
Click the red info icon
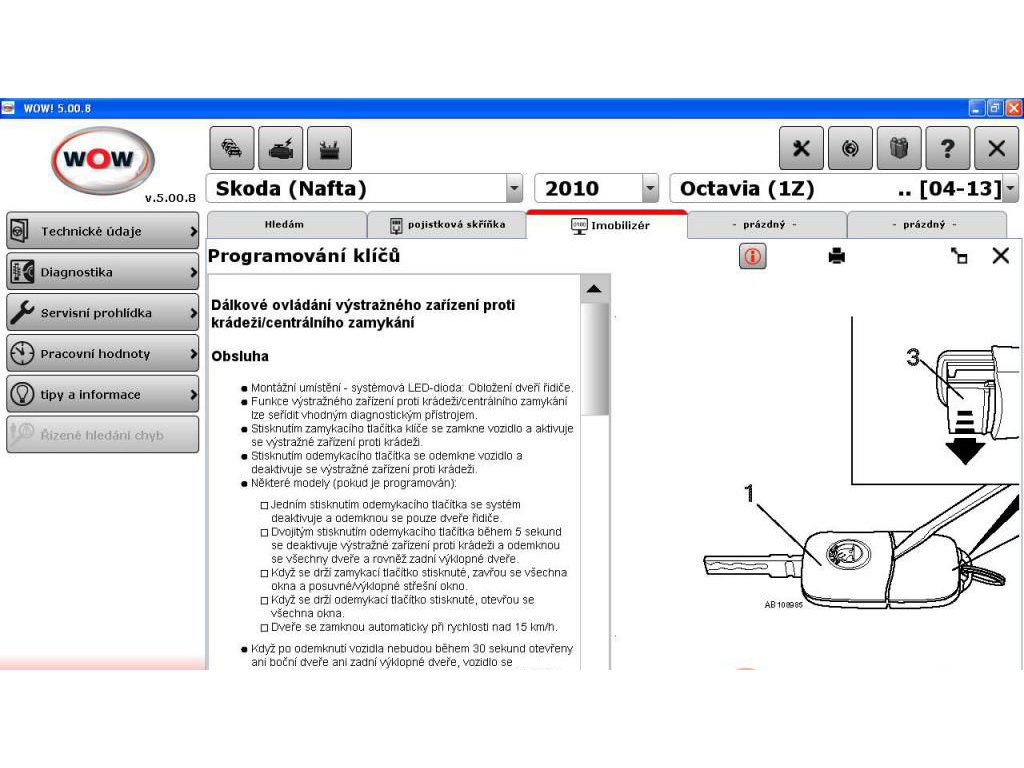752,256
